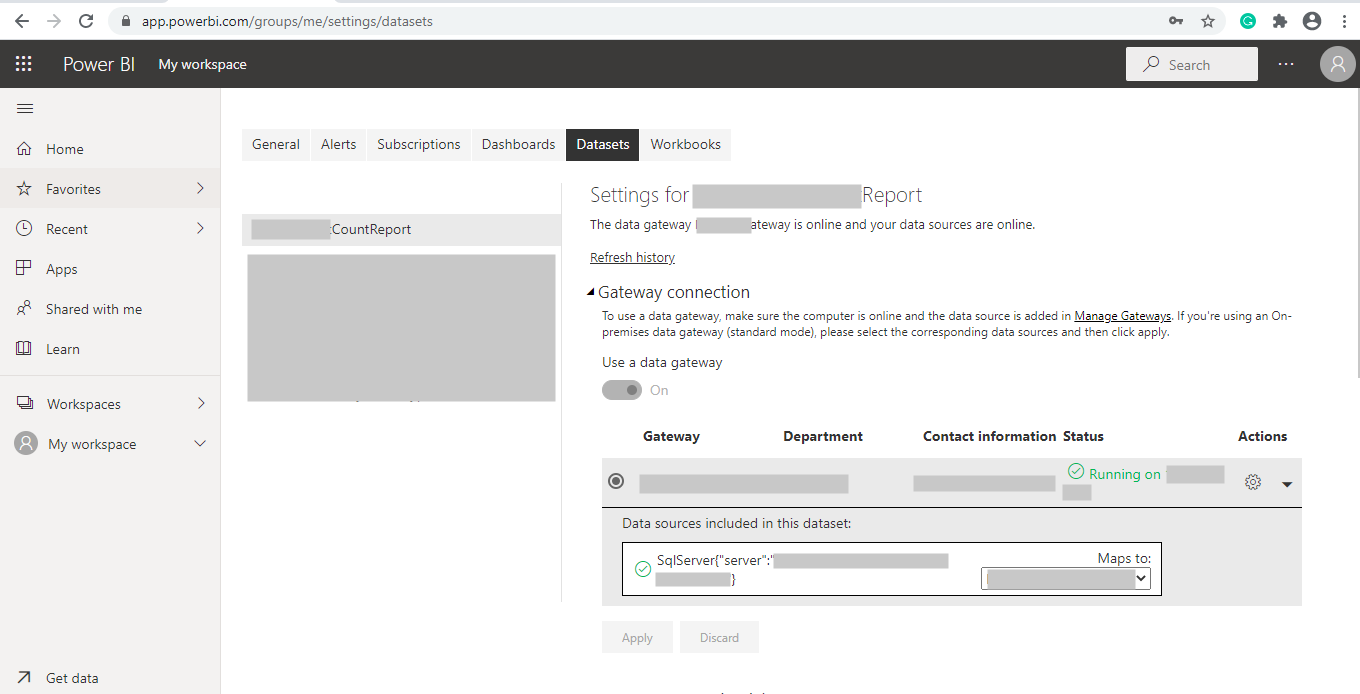Go to Home in sidebar
Viewport: 1360px width, 694px height.
tap(64, 149)
